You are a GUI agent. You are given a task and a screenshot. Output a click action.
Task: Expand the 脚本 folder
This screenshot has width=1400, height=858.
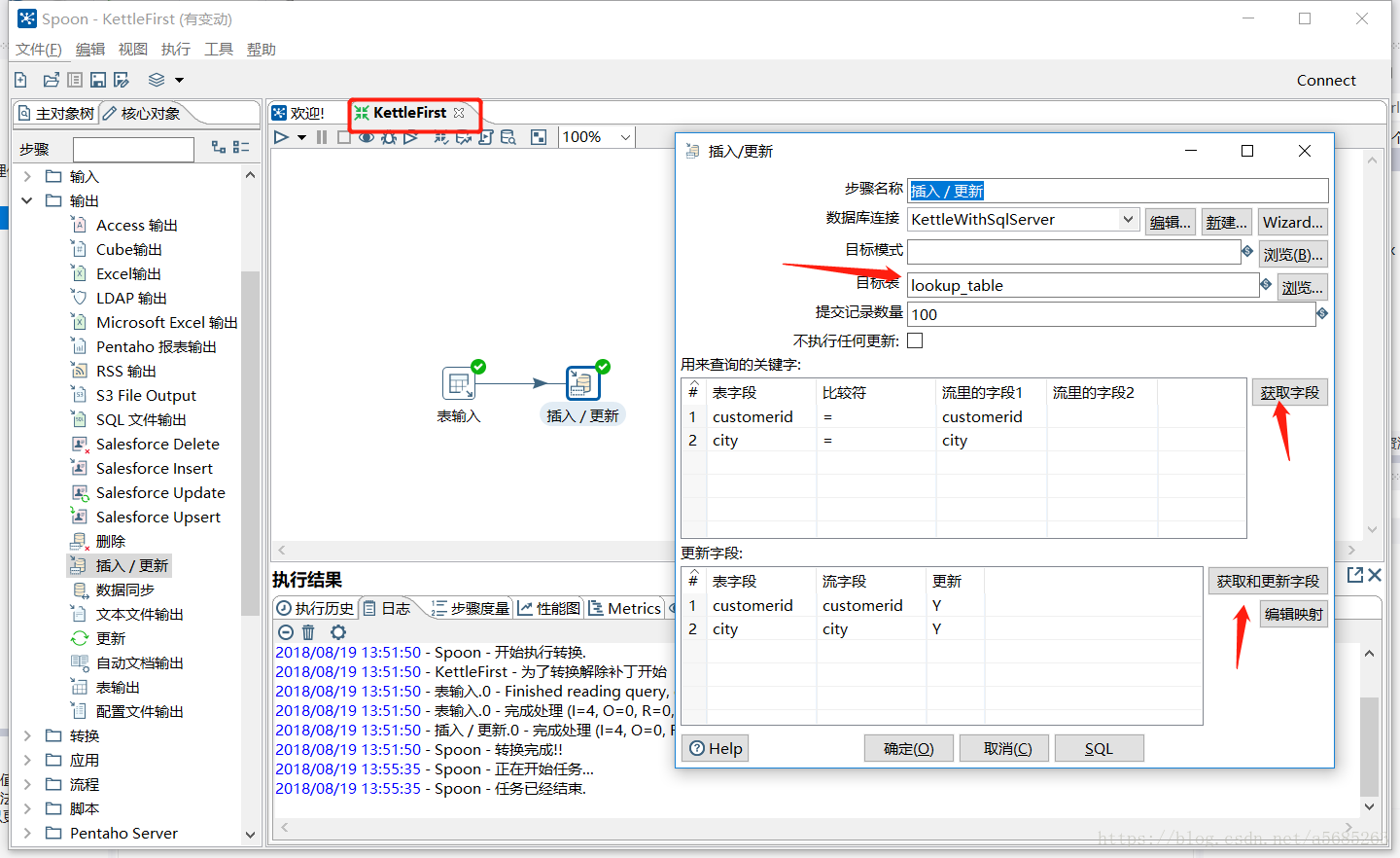pos(27,808)
